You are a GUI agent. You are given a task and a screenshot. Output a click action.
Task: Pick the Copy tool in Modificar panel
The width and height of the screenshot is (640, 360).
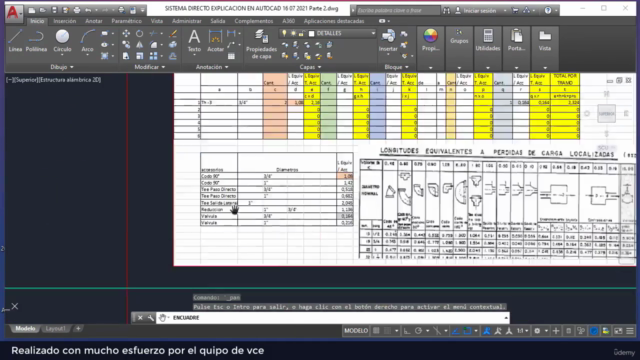[x=126, y=45]
